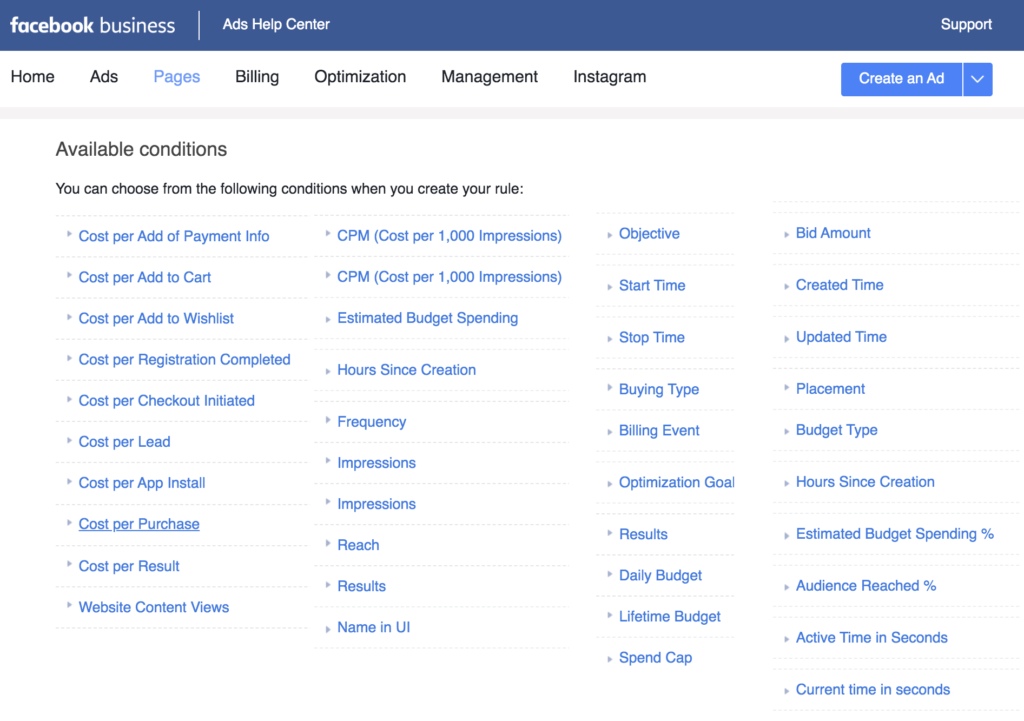The height and width of the screenshot is (721, 1024).
Task: Open the Pages tab
Action: (176, 77)
